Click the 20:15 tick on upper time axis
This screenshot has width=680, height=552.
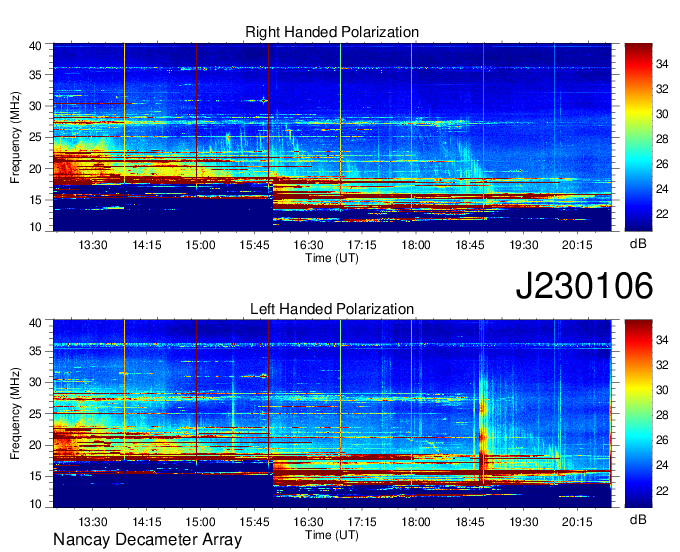point(577,245)
